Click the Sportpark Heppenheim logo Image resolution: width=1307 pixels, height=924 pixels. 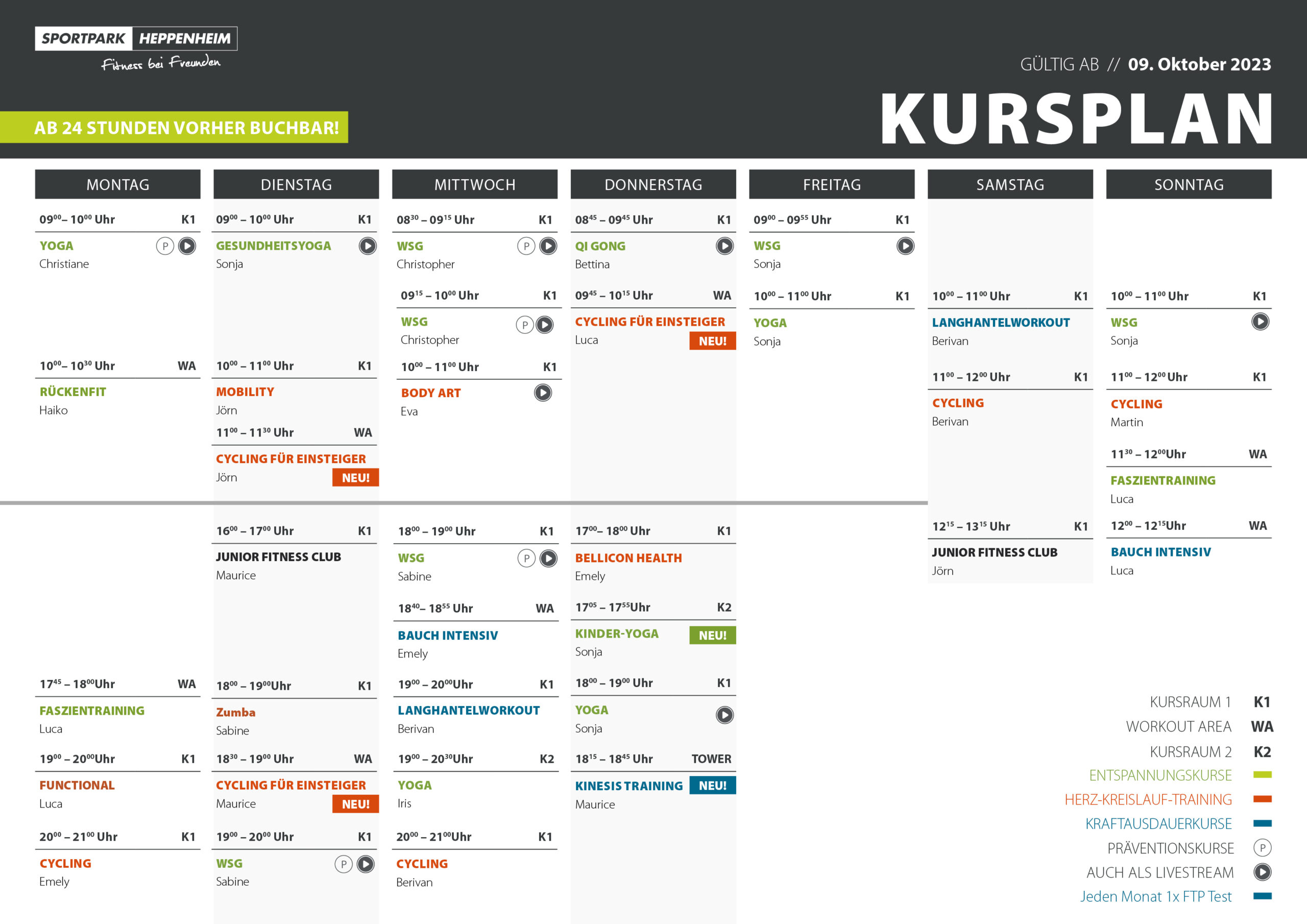[x=136, y=39]
